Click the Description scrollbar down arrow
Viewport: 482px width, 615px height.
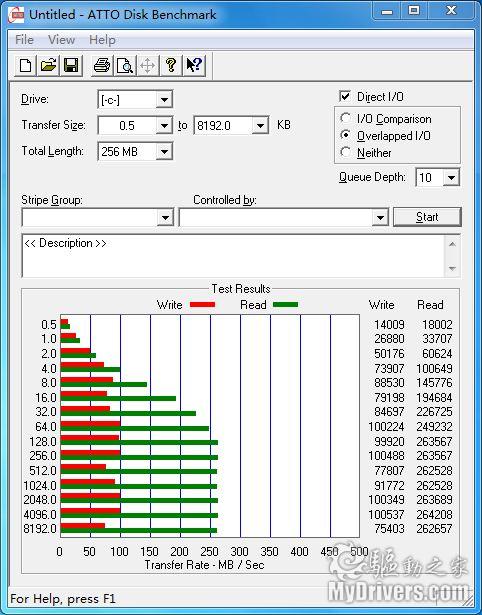coord(452,268)
